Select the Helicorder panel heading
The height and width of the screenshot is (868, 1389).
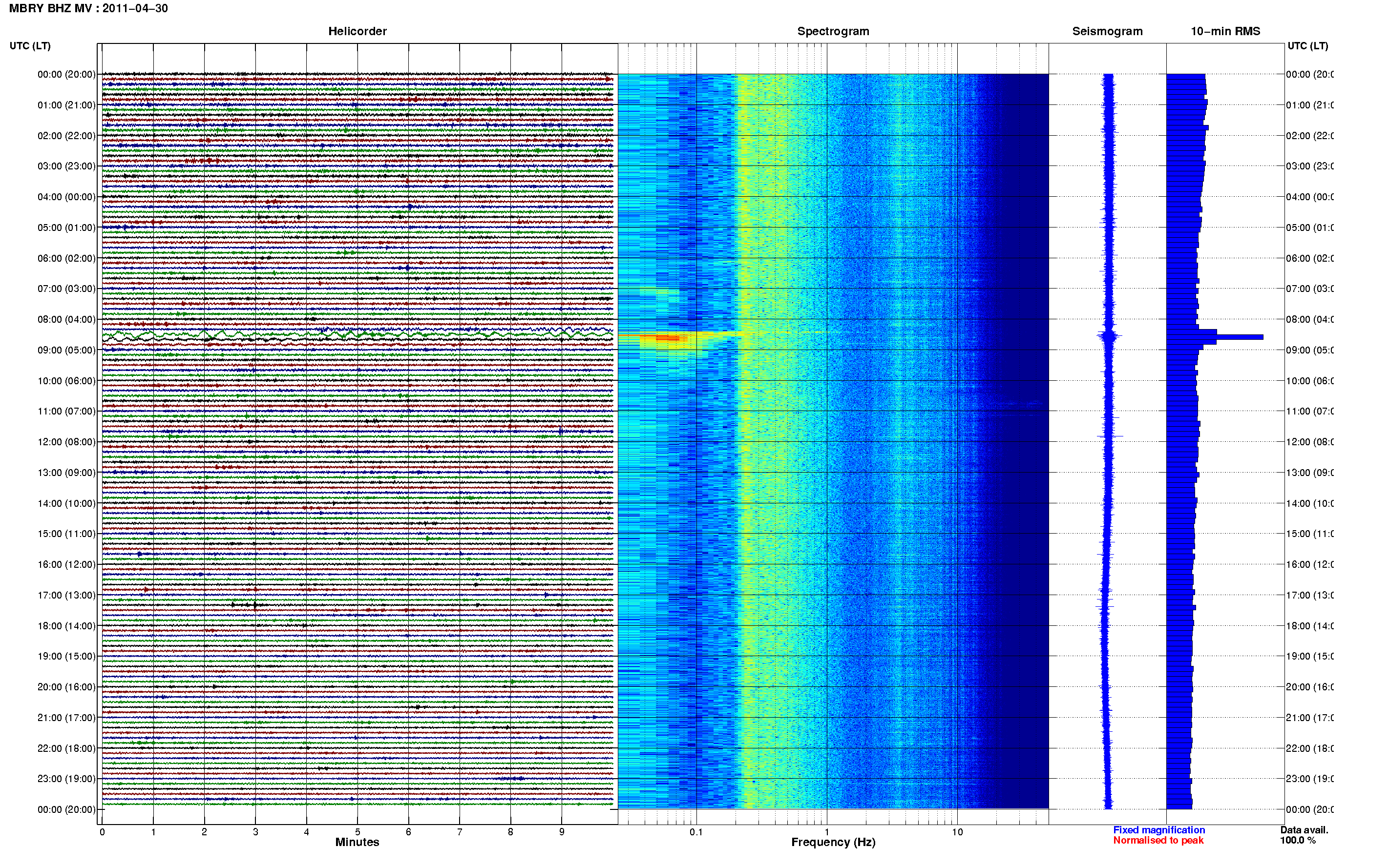point(357,32)
